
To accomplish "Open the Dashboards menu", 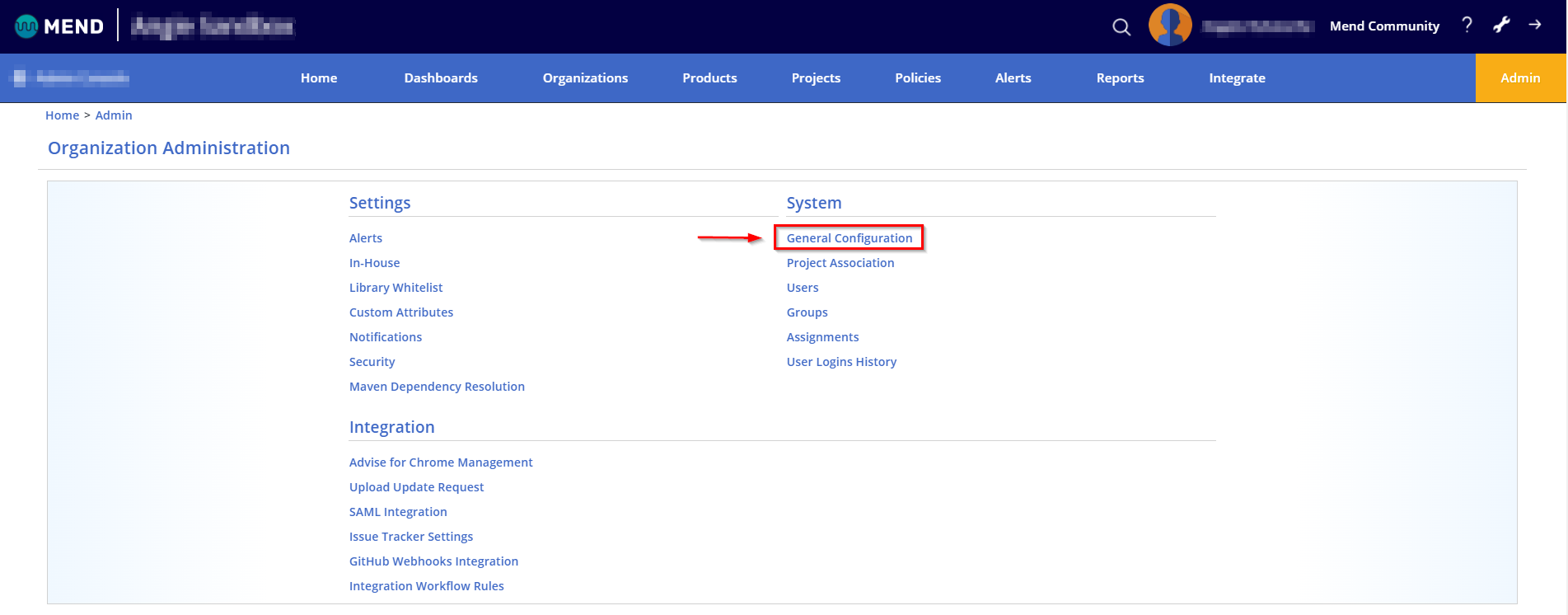I will 440,78.
